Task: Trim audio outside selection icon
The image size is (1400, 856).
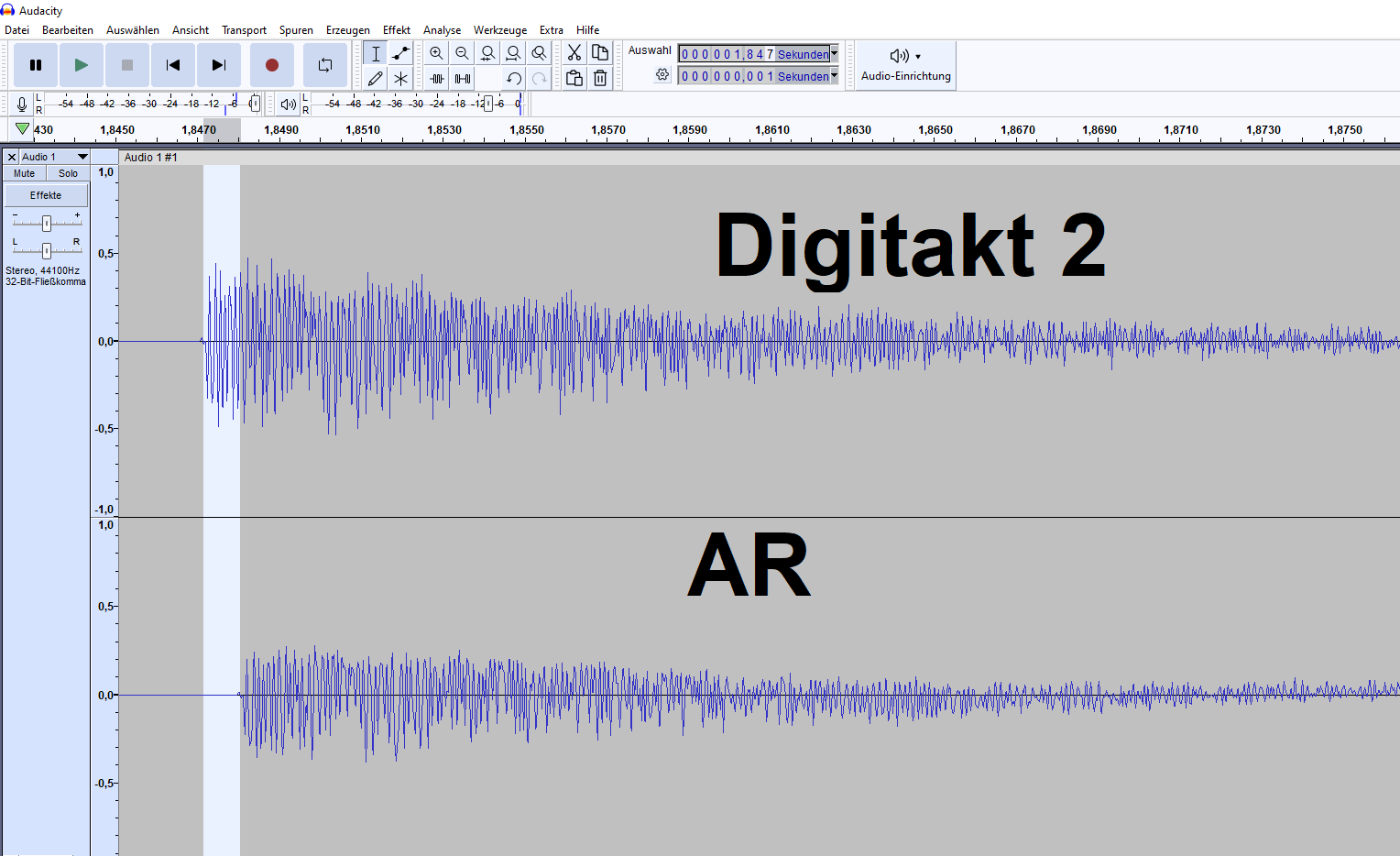Action: pyautogui.click(x=437, y=79)
